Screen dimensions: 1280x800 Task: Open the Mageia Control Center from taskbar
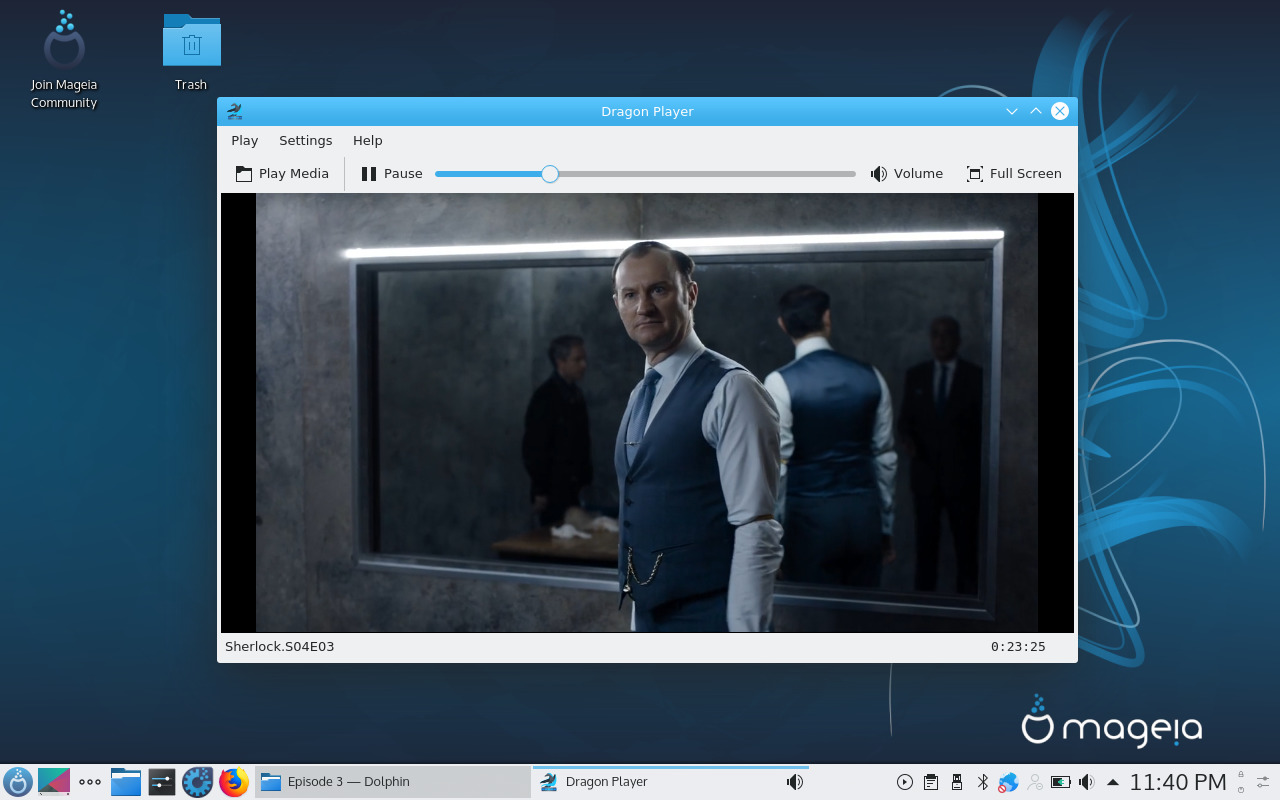[198, 782]
